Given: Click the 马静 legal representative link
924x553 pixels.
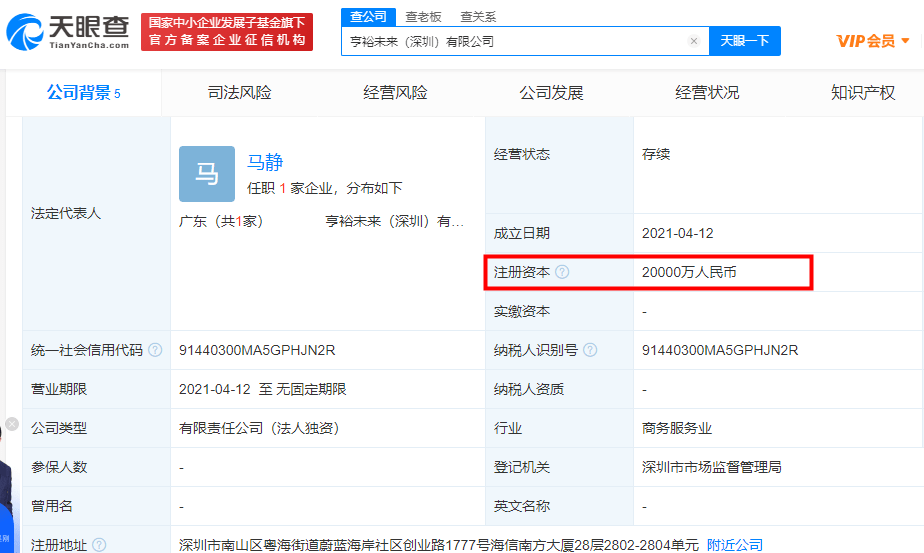Looking at the screenshot, I should 265,162.
